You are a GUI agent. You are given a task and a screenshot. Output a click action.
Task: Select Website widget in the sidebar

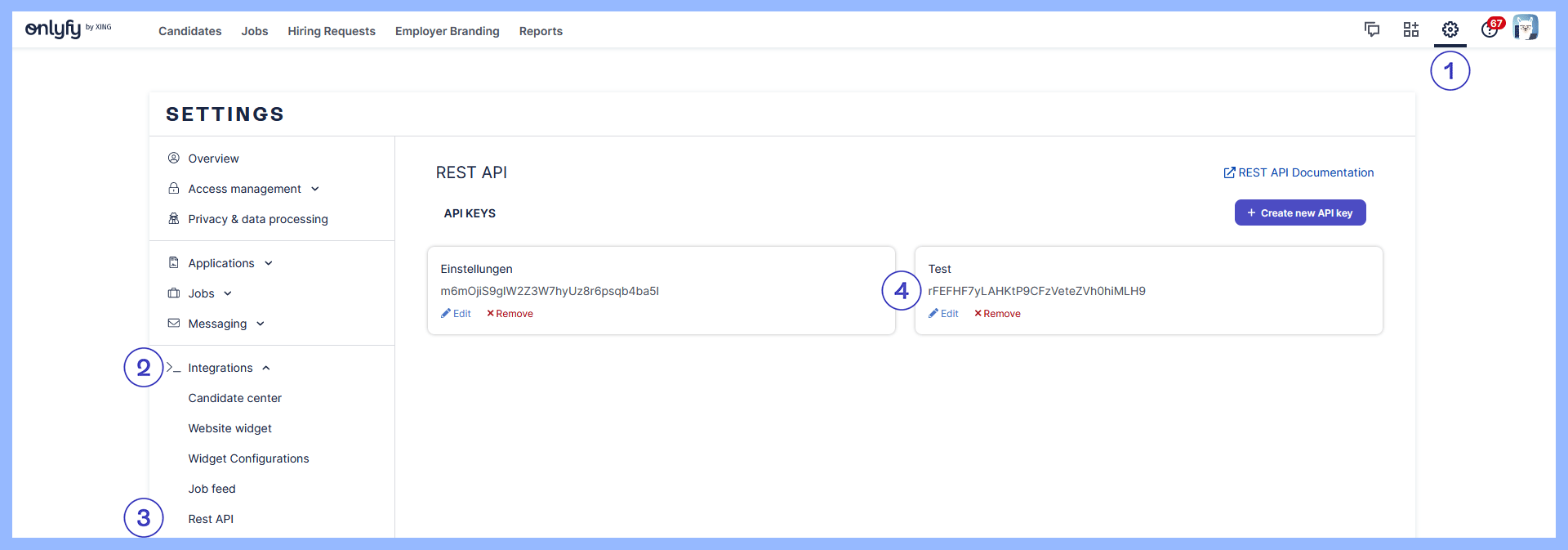click(229, 428)
